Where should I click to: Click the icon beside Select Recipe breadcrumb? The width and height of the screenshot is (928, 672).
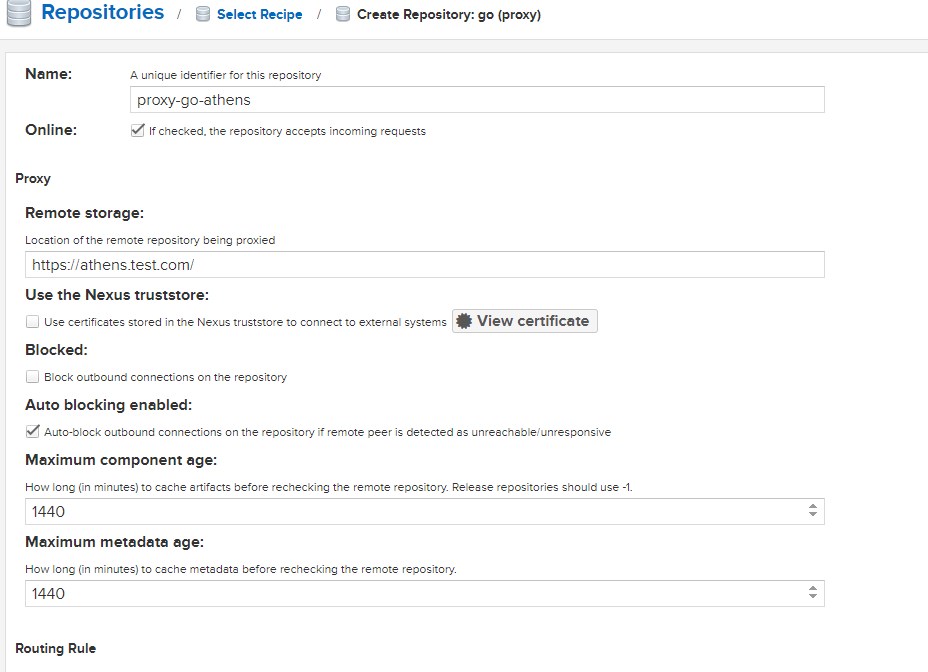click(203, 15)
